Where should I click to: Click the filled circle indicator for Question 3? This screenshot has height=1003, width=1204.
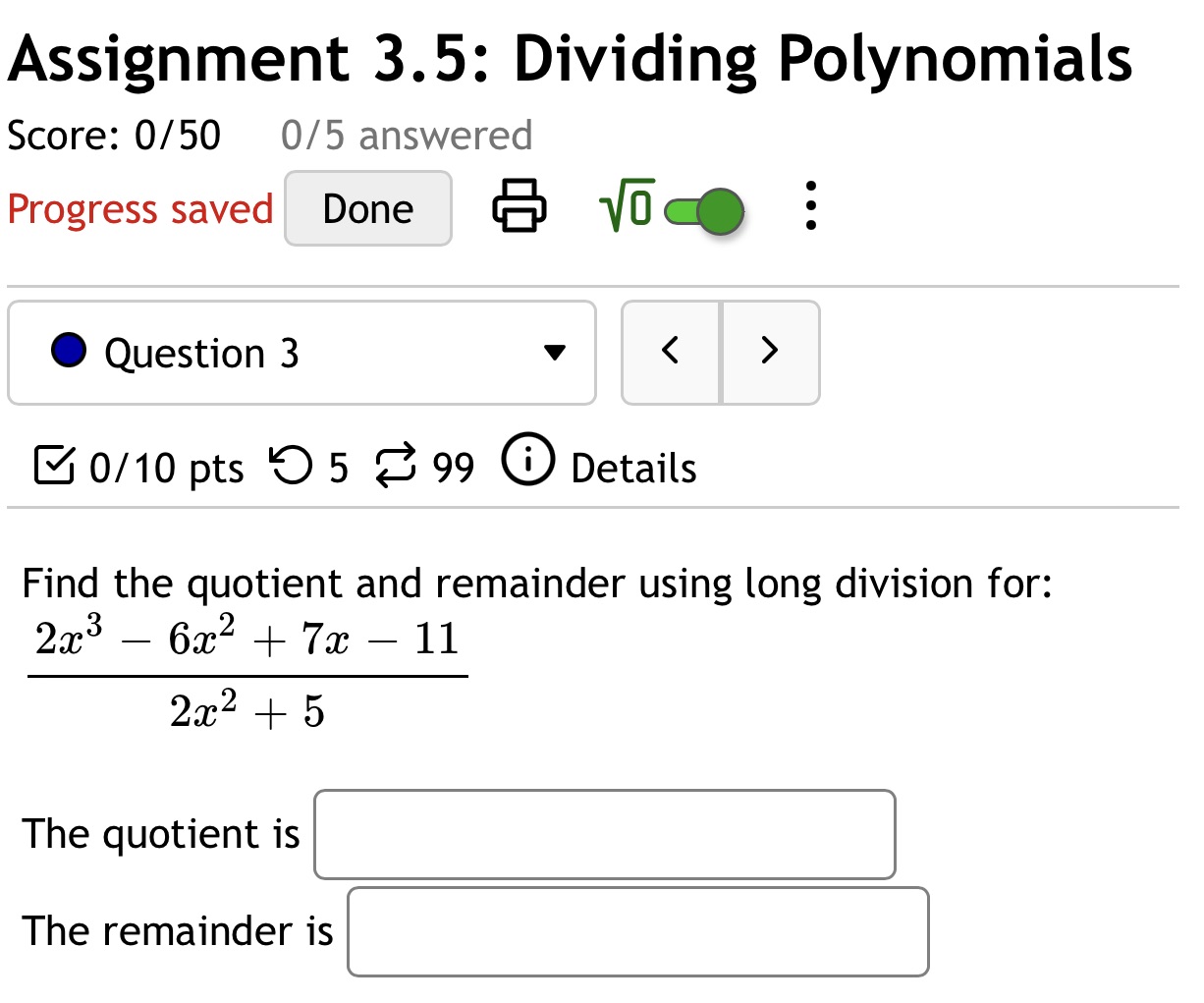click(x=67, y=350)
